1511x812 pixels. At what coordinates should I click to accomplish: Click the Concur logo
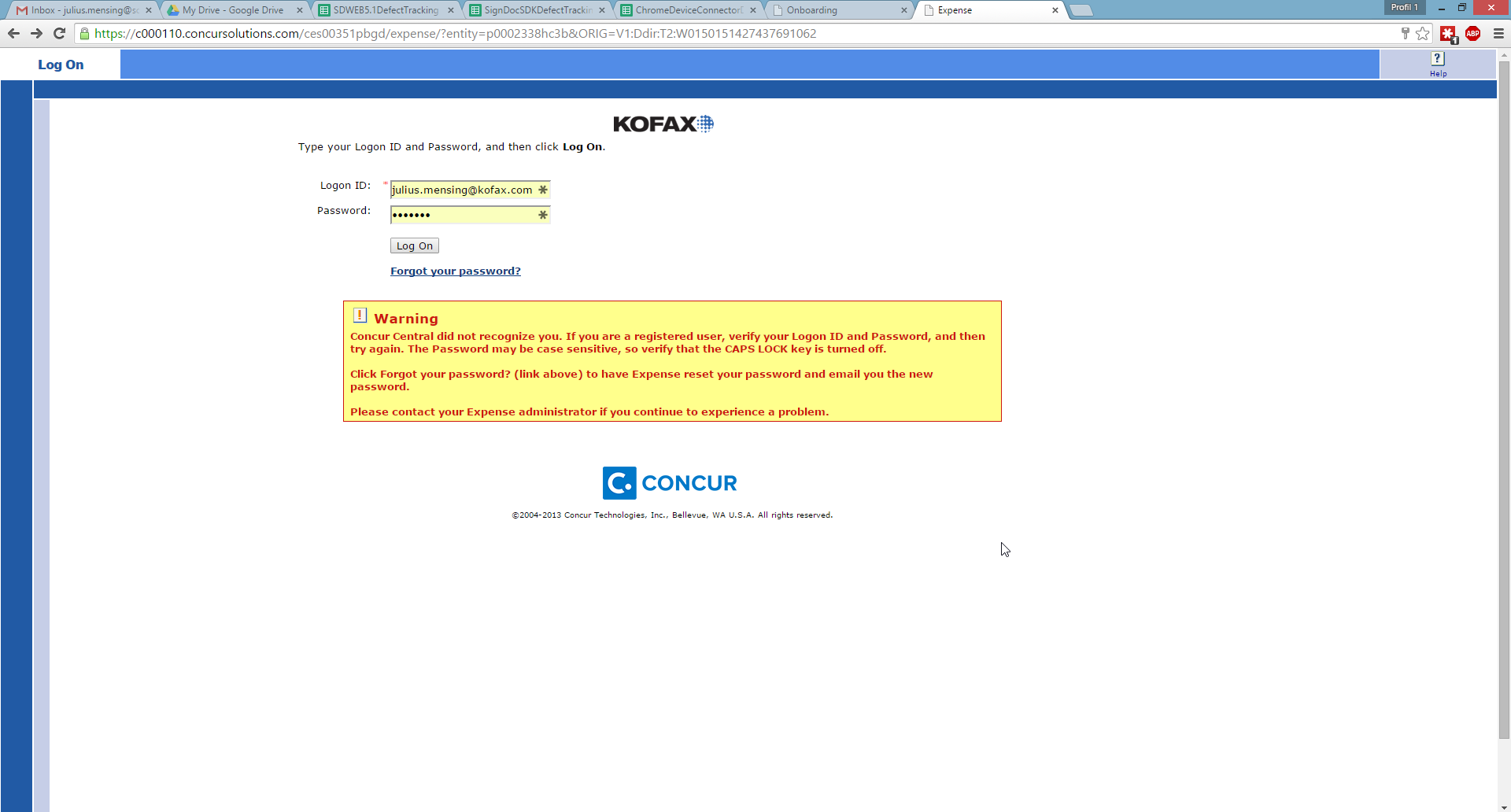(670, 483)
